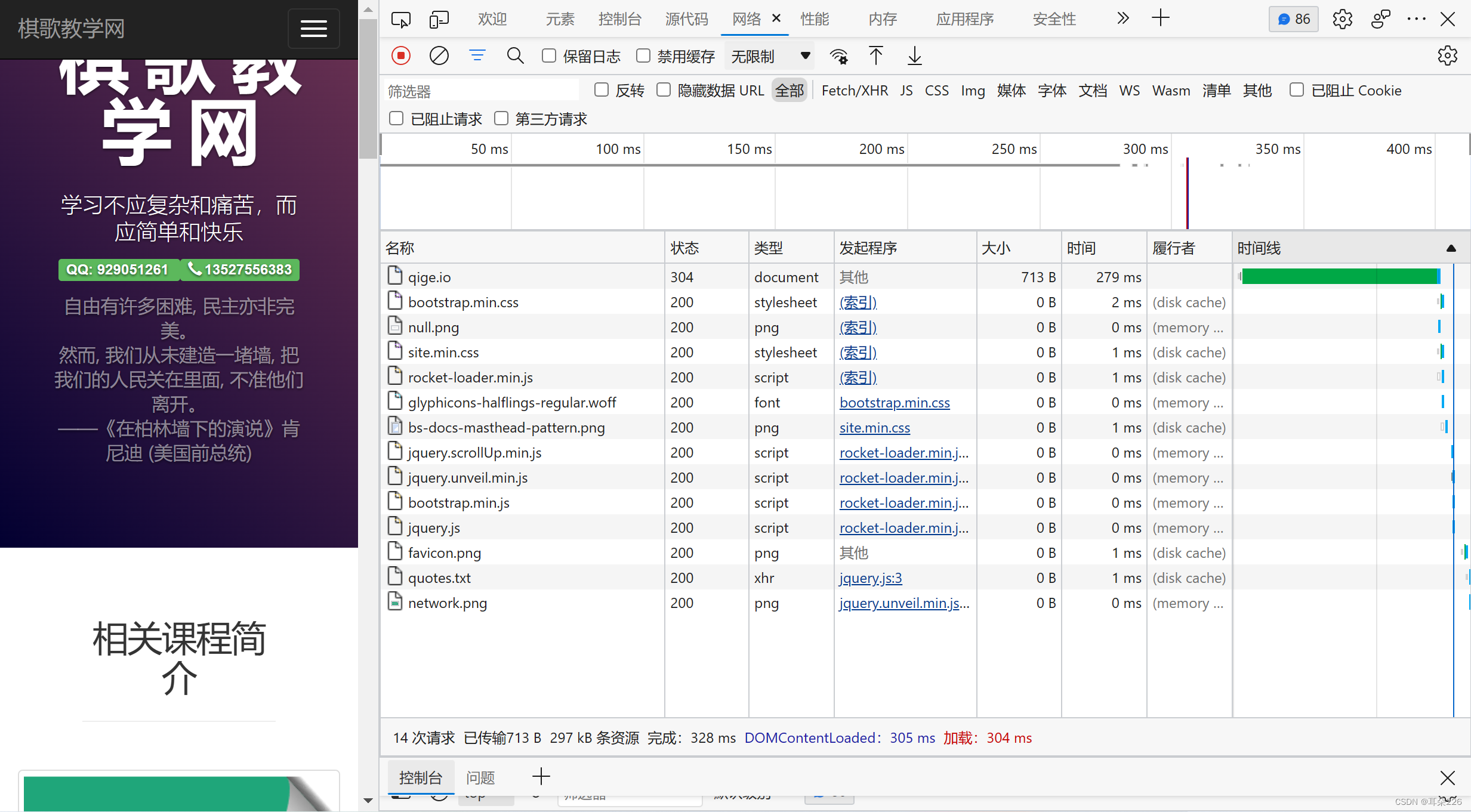Toggle device emulation icon
This screenshot has height=812, width=1471.
click(439, 20)
